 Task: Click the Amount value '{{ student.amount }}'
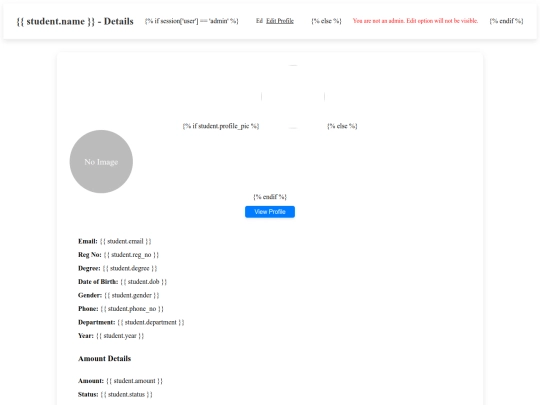135,381
